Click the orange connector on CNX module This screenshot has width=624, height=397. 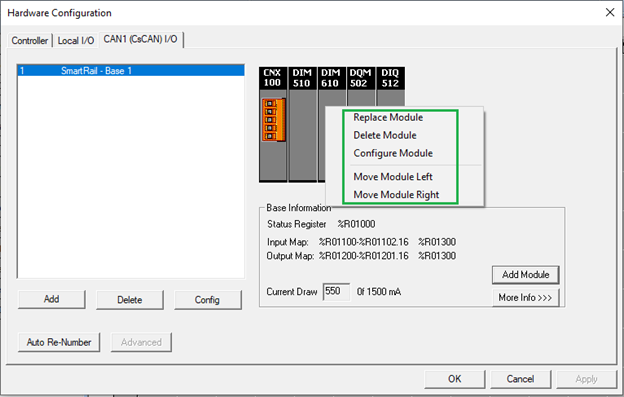coord(273,120)
